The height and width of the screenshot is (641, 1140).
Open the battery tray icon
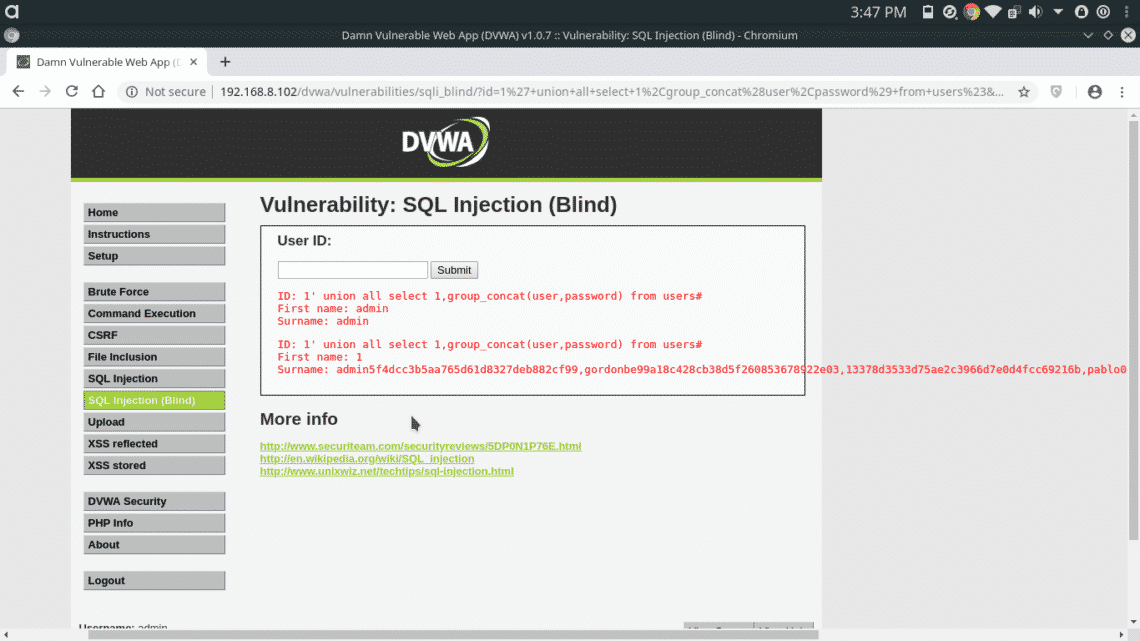pos(928,12)
